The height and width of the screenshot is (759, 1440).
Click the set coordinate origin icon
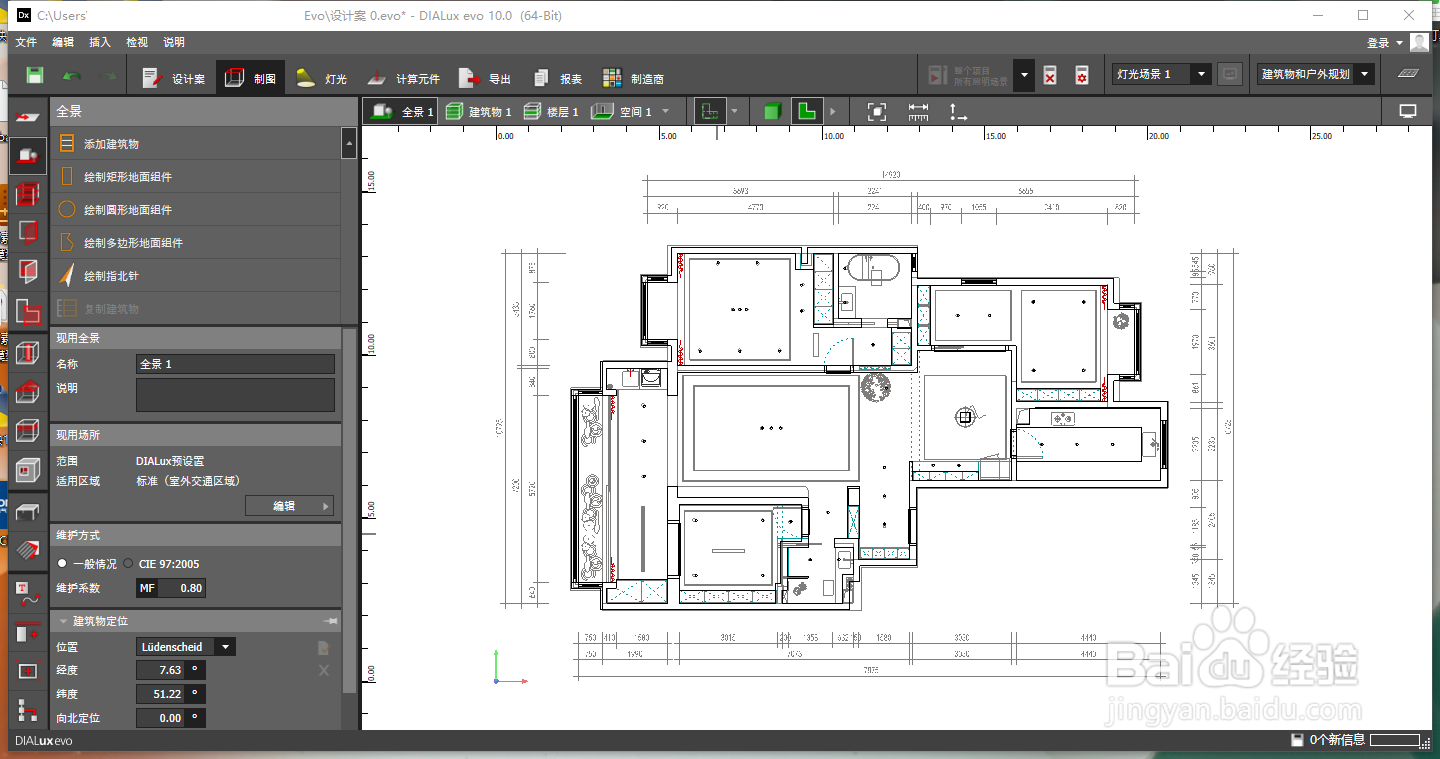coord(958,111)
